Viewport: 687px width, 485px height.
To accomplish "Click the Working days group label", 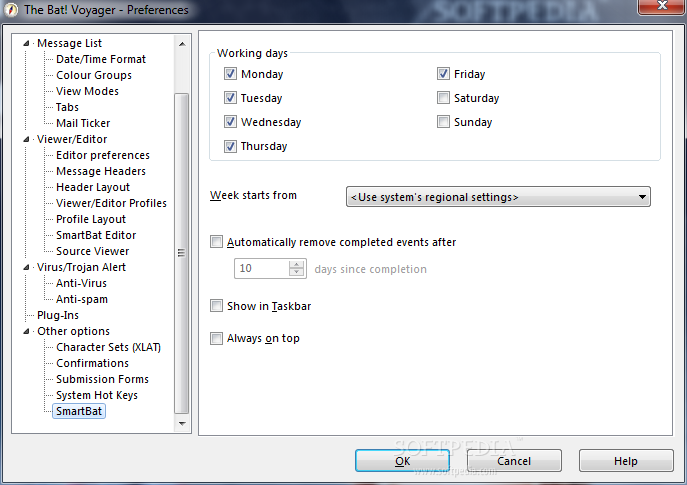I will coord(252,53).
